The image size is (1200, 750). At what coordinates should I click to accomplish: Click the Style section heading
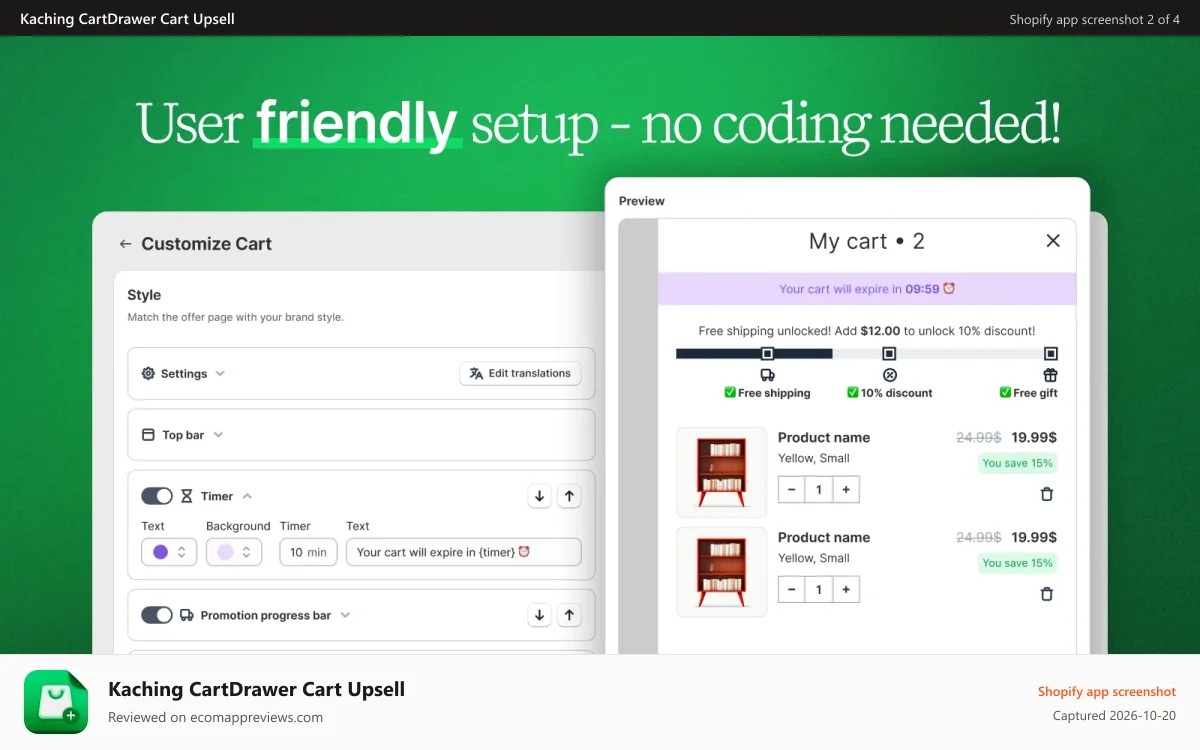pos(144,295)
